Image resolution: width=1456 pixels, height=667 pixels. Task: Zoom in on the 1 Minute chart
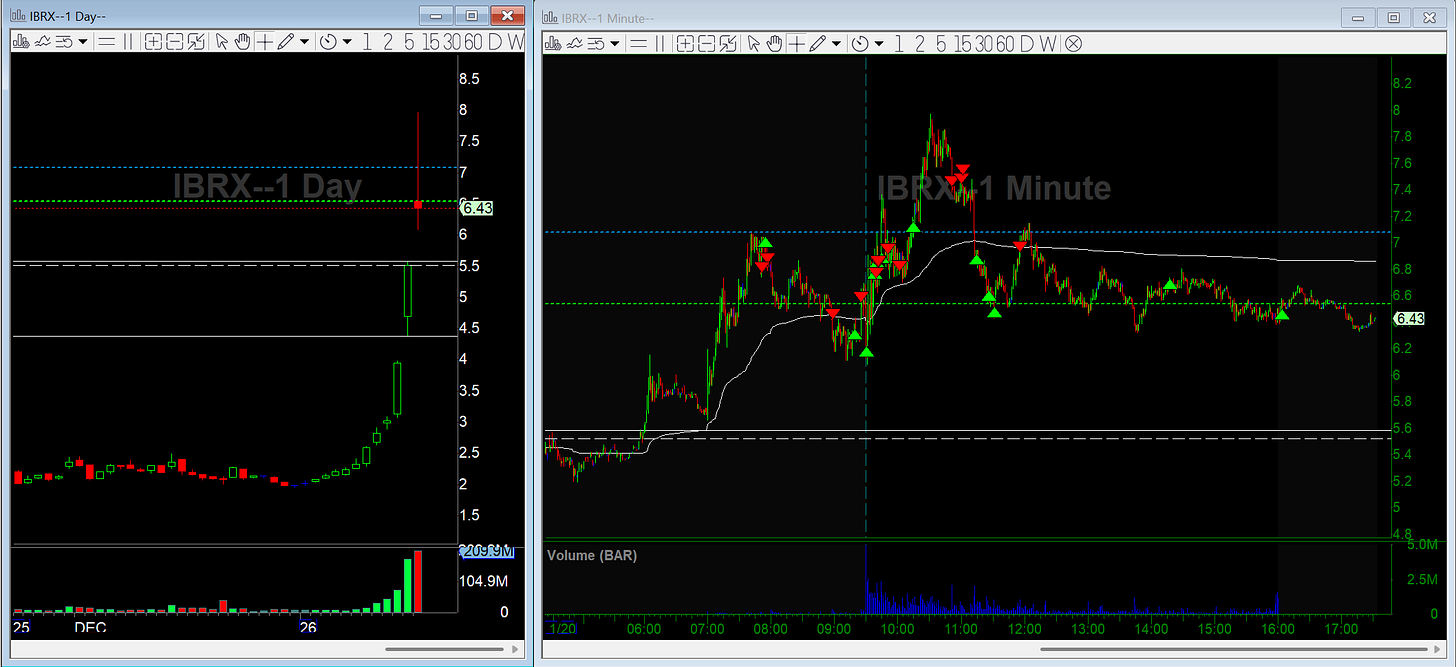tap(685, 43)
